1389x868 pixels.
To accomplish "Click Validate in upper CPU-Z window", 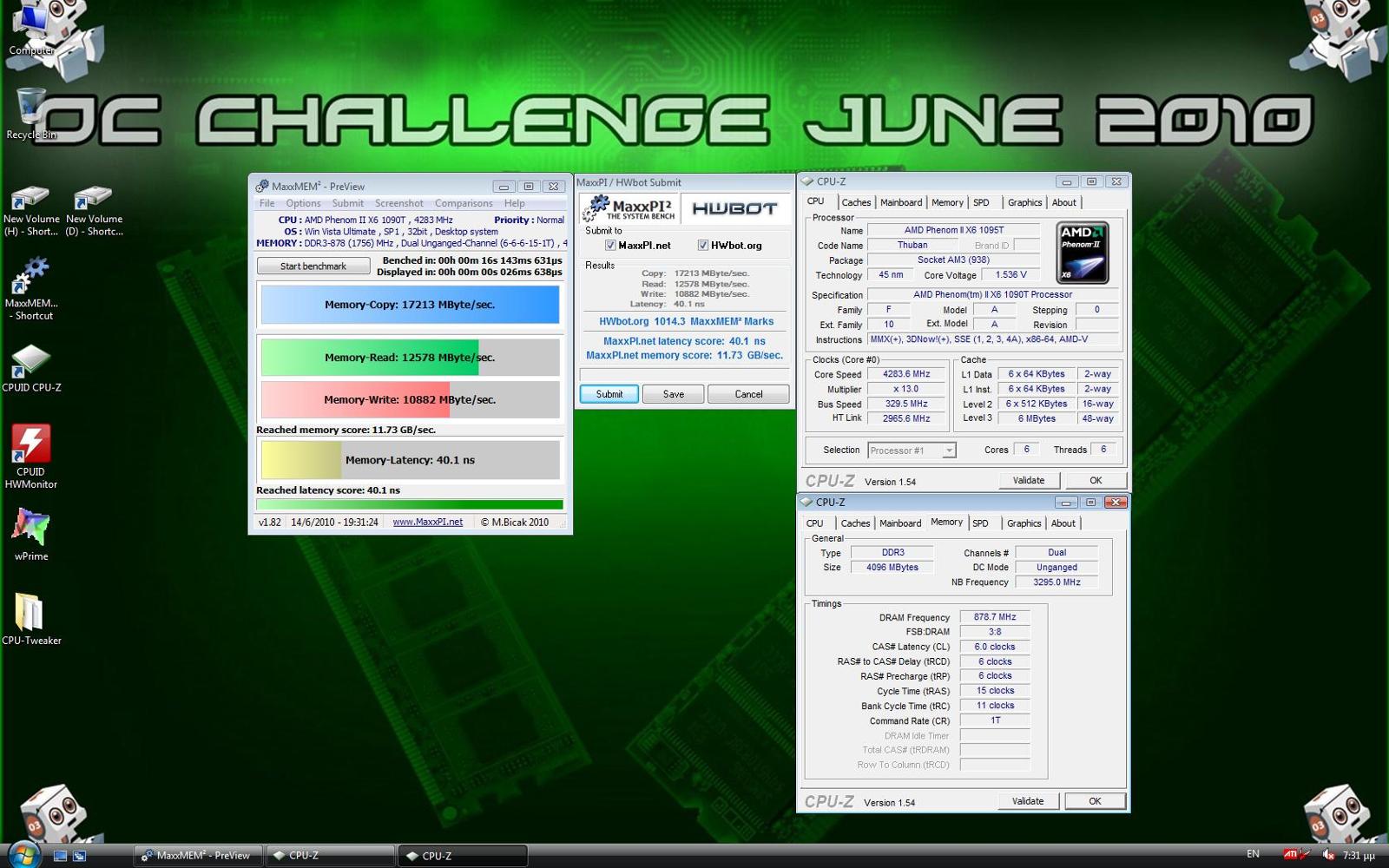I will (1029, 480).
